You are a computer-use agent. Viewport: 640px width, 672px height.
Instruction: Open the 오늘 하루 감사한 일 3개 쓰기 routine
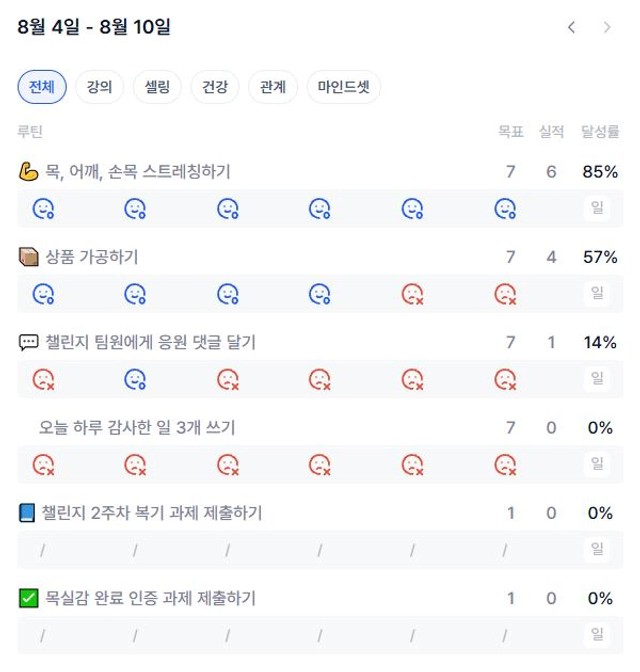[137, 428]
